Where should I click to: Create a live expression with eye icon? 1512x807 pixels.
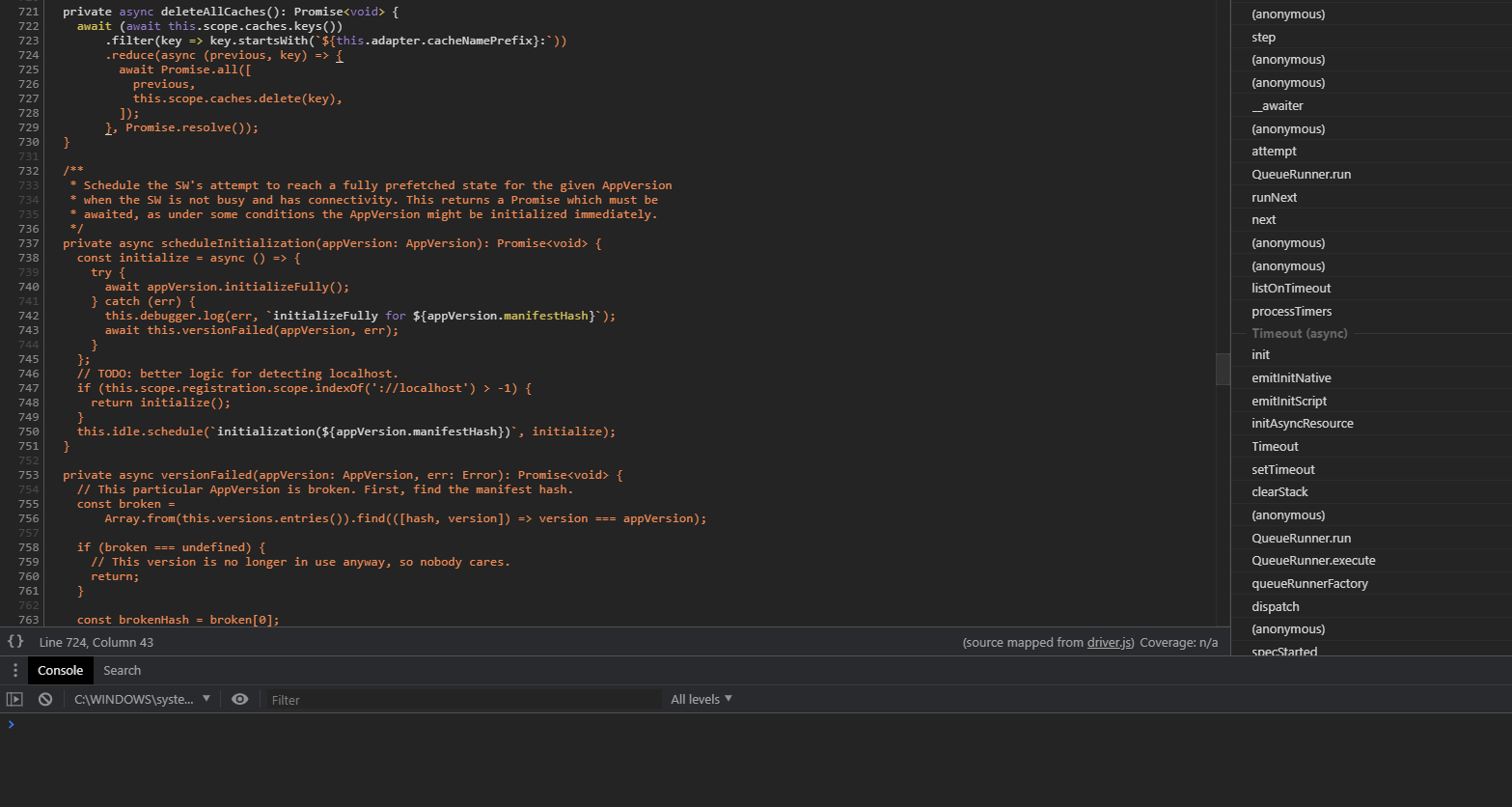click(x=240, y=699)
